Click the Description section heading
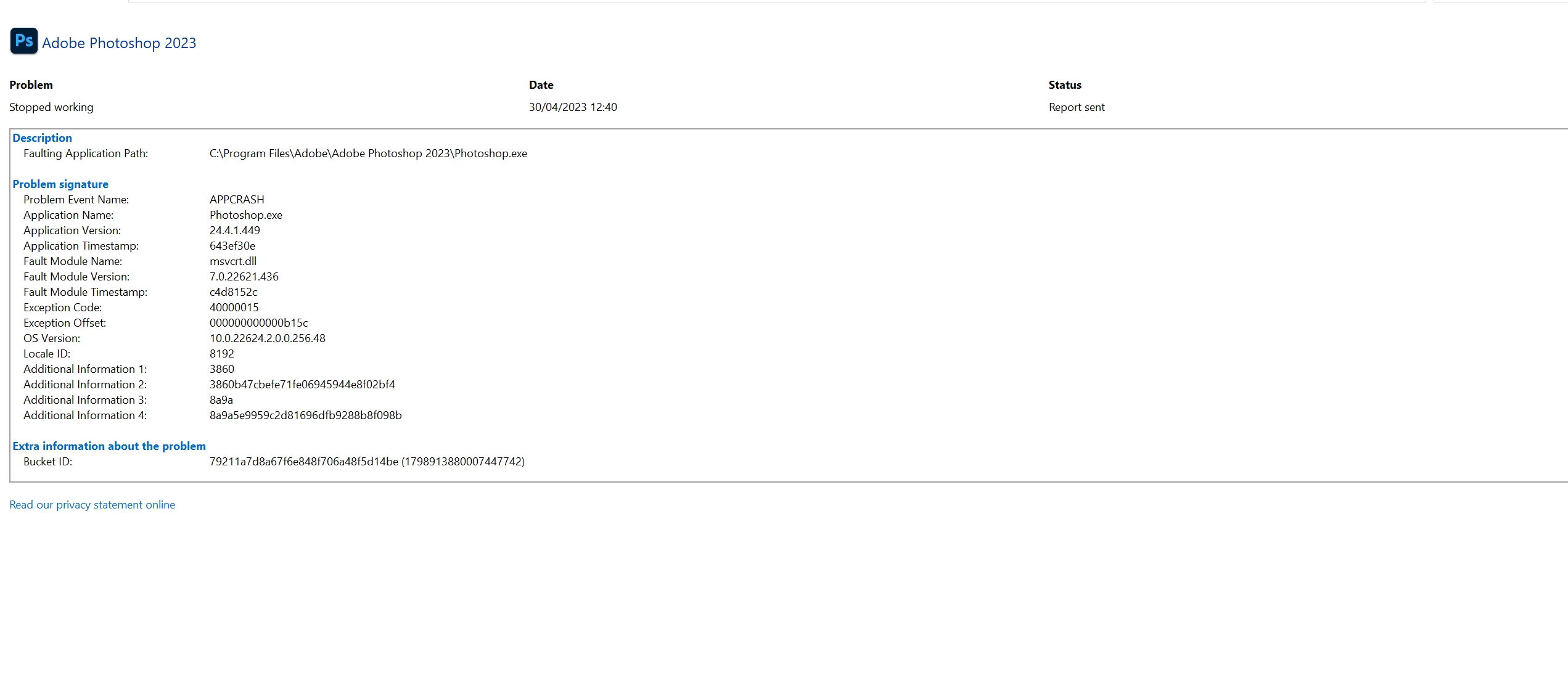This screenshot has height=678, width=1568. click(x=42, y=138)
